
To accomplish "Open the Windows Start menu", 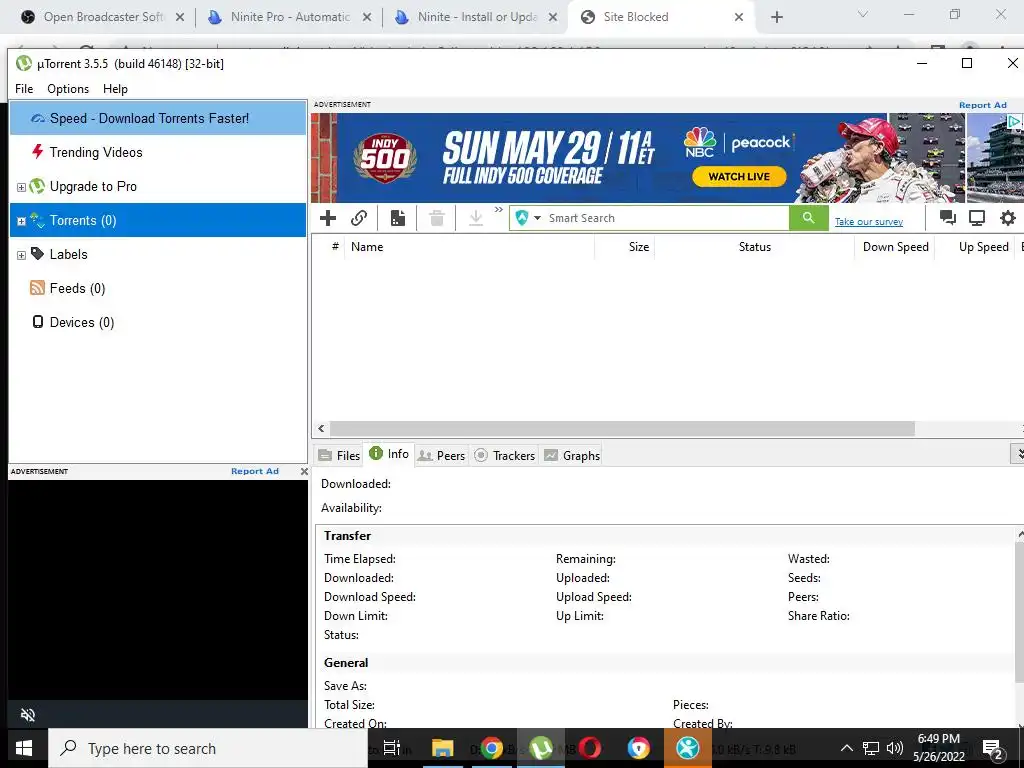I will tap(24, 748).
